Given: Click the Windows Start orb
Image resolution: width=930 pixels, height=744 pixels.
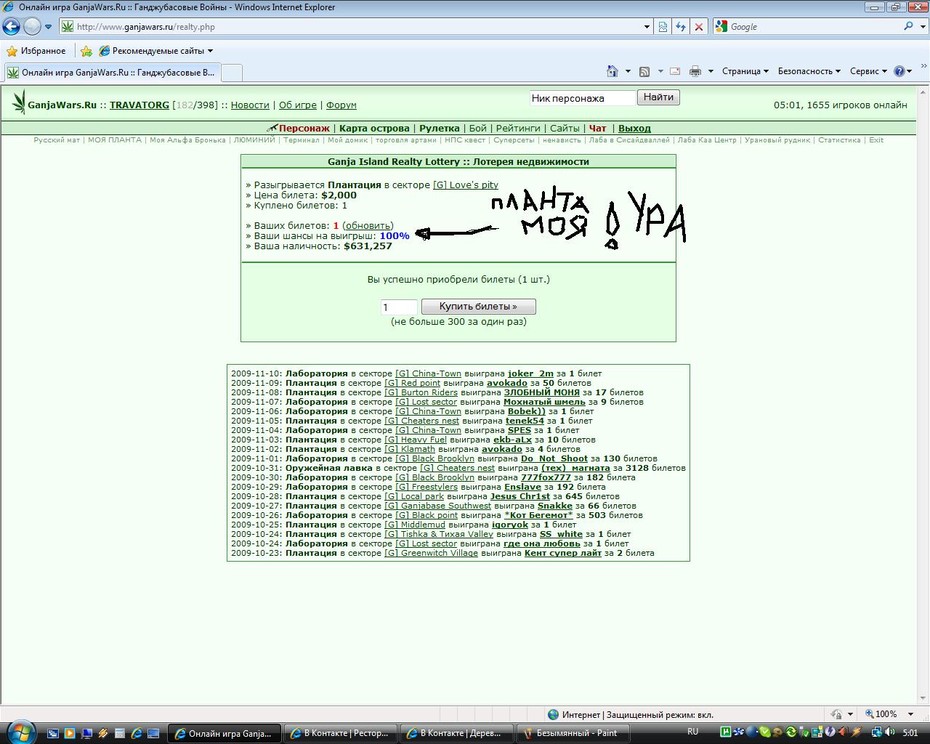Looking at the screenshot, I should [x=21, y=733].
